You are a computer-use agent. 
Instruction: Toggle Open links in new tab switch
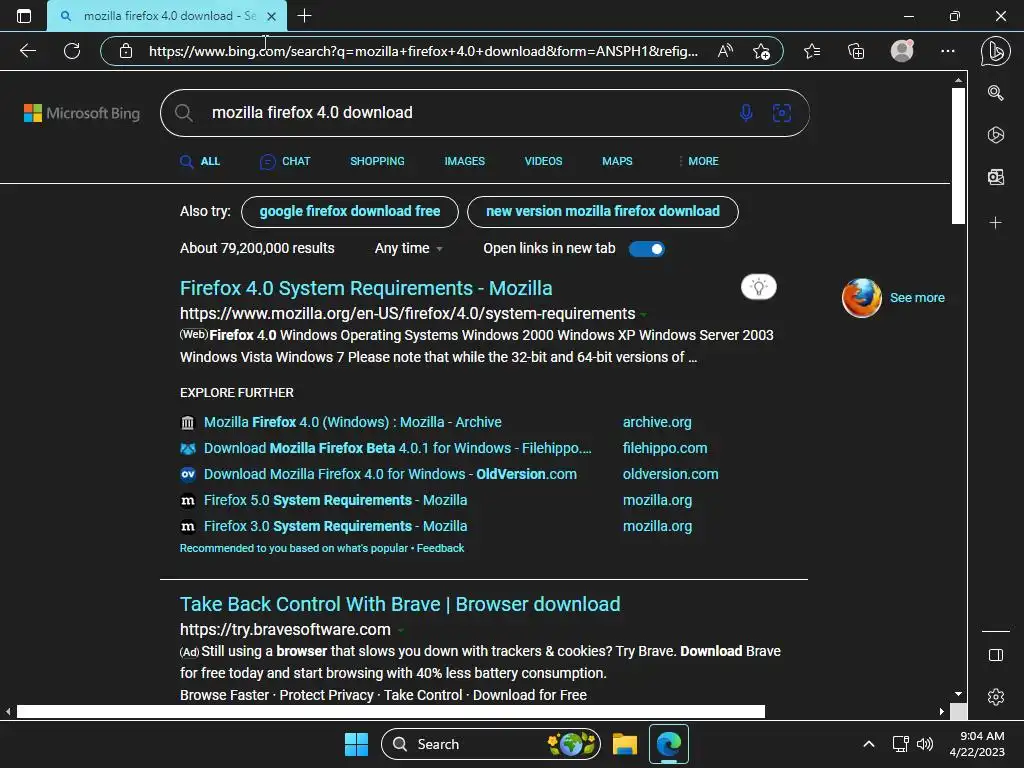click(646, 249)
